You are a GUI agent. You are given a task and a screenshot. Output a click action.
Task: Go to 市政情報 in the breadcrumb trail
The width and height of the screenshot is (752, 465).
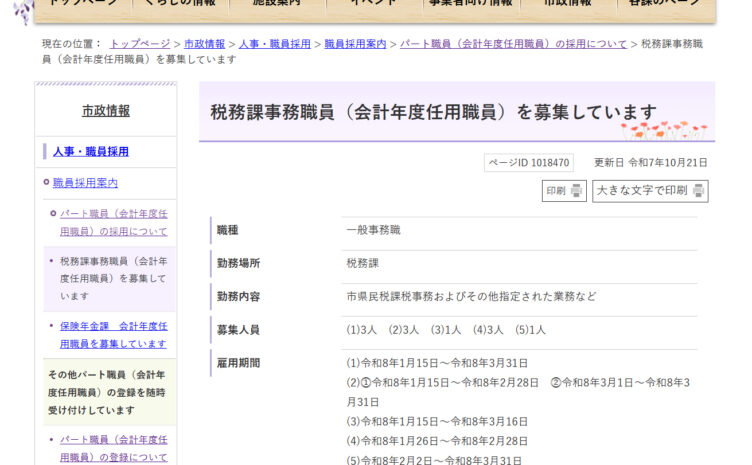click(204, 44)
